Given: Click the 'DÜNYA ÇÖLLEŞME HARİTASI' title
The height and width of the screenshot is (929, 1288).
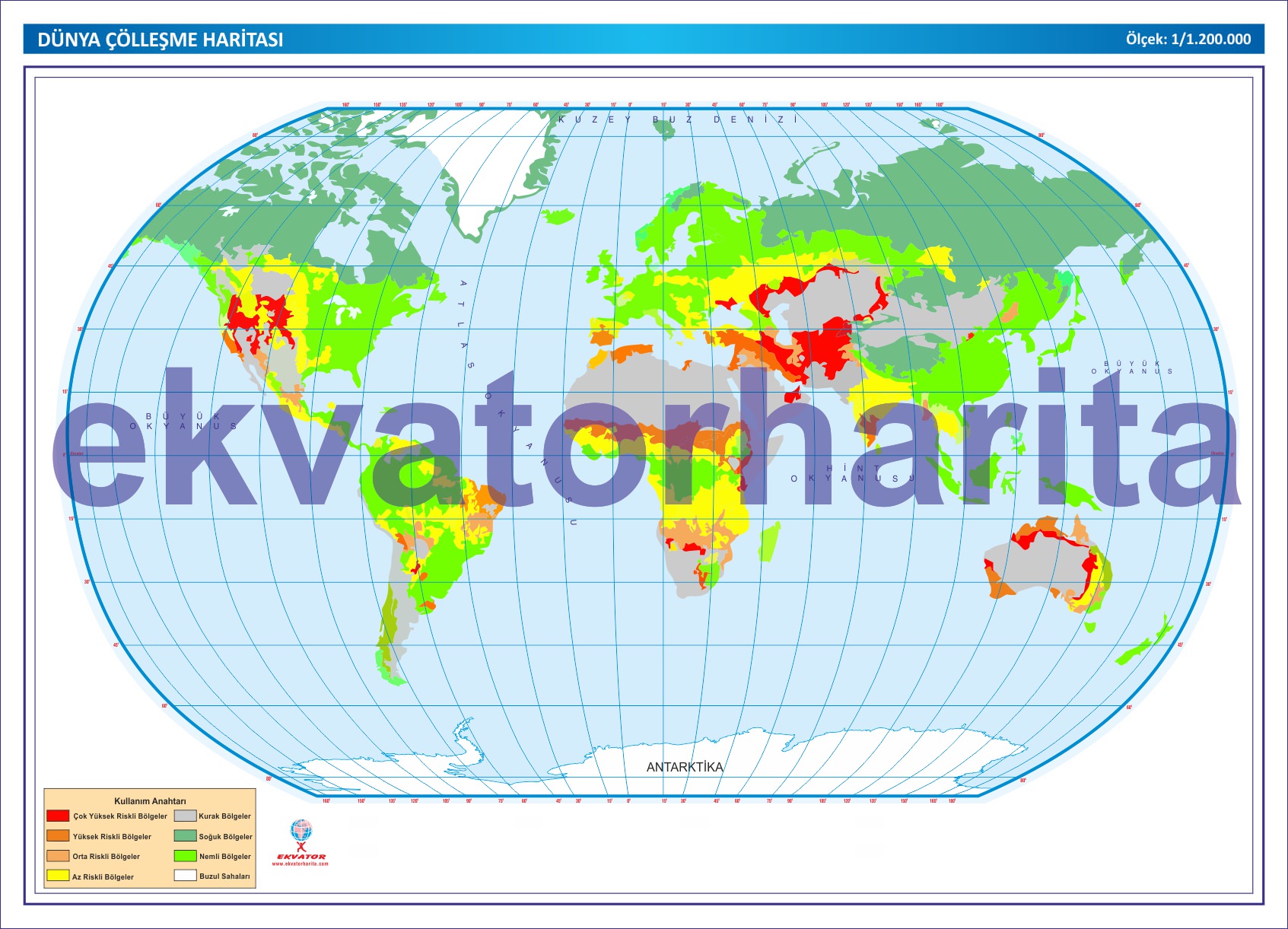Looking at the screenshot, I should [x=161, y=40].
